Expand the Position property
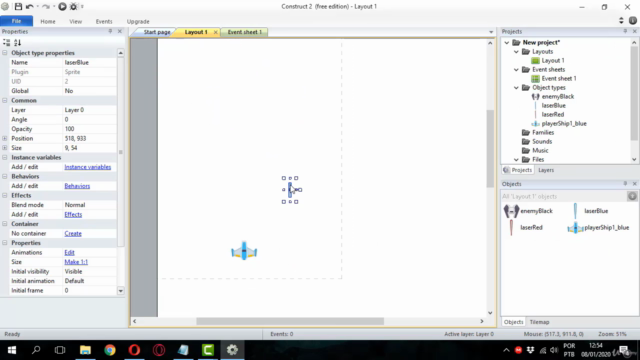Viewport: 640px width, 360px height. (4, 138)
